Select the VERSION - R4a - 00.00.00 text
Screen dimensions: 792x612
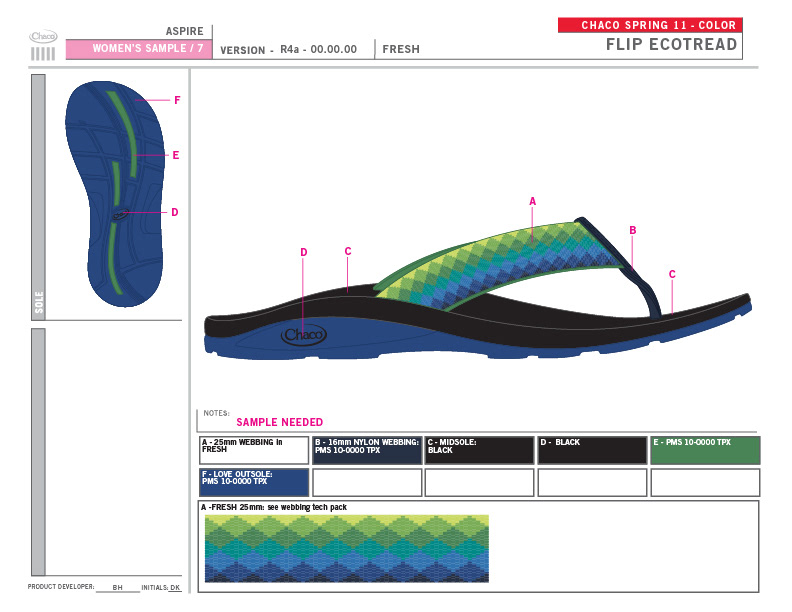[288, 49]
